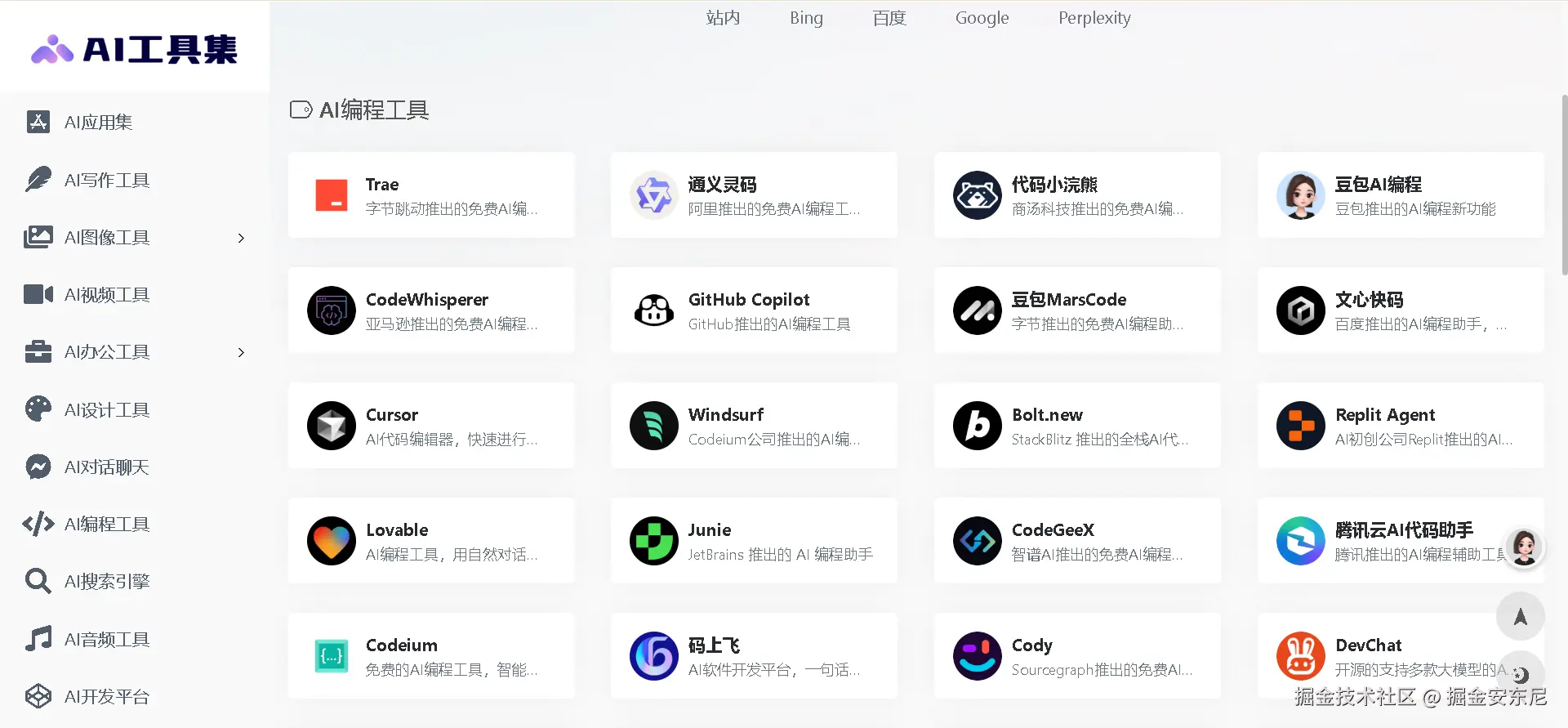Select the 站内 search tab
The width and height of the screenshot is (1568, 728).
723,18
